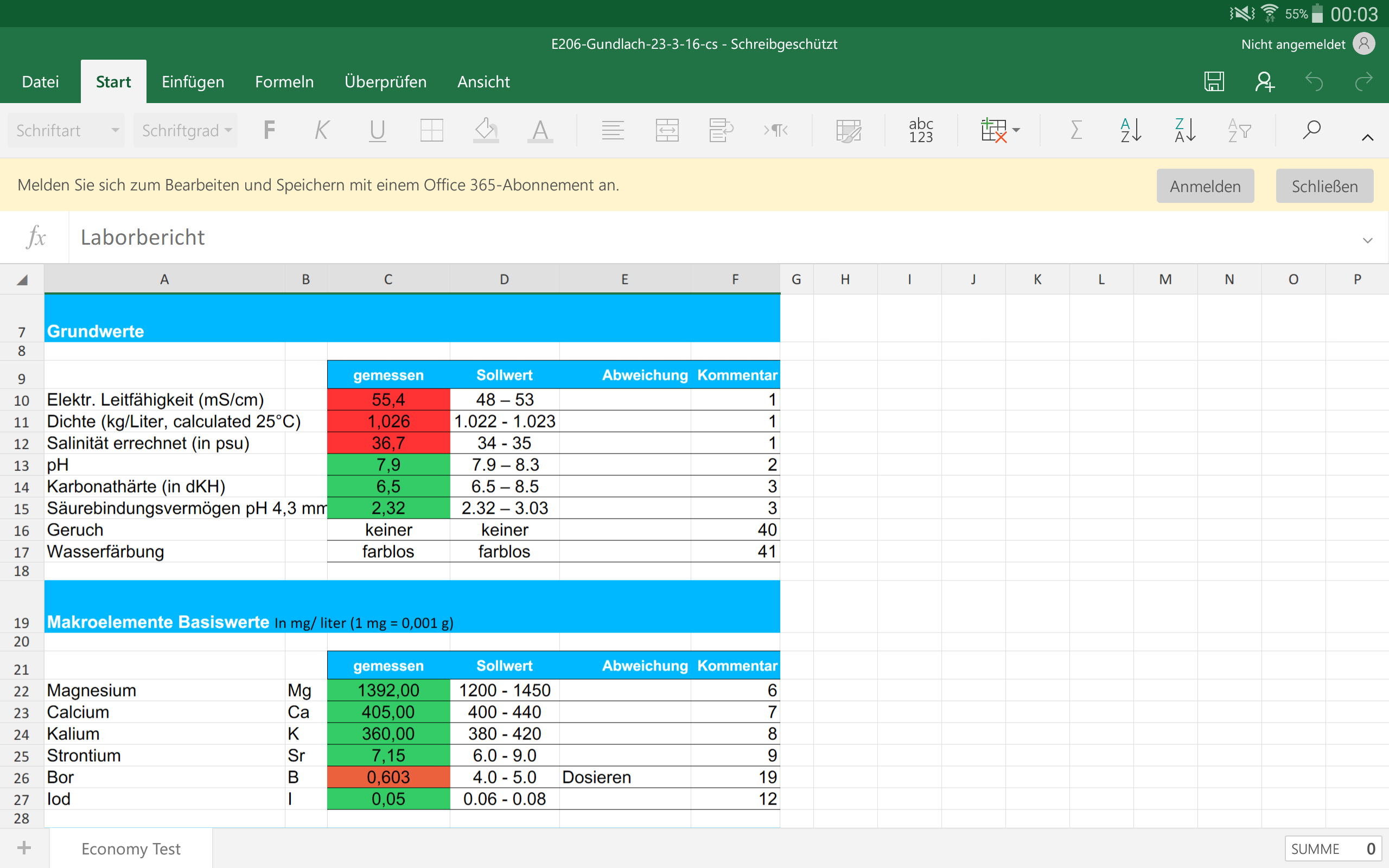The width and height of the screenshot is (1389, 868).
Task: Open the Schriftgrad size dropdown
Action: click(x=186, y=130)
